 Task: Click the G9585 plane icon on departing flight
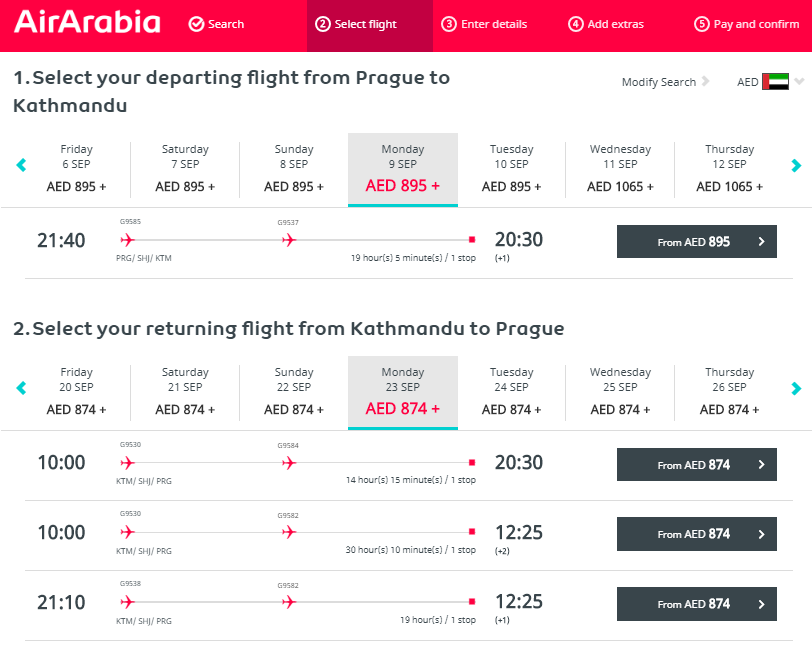coord(127,240)
